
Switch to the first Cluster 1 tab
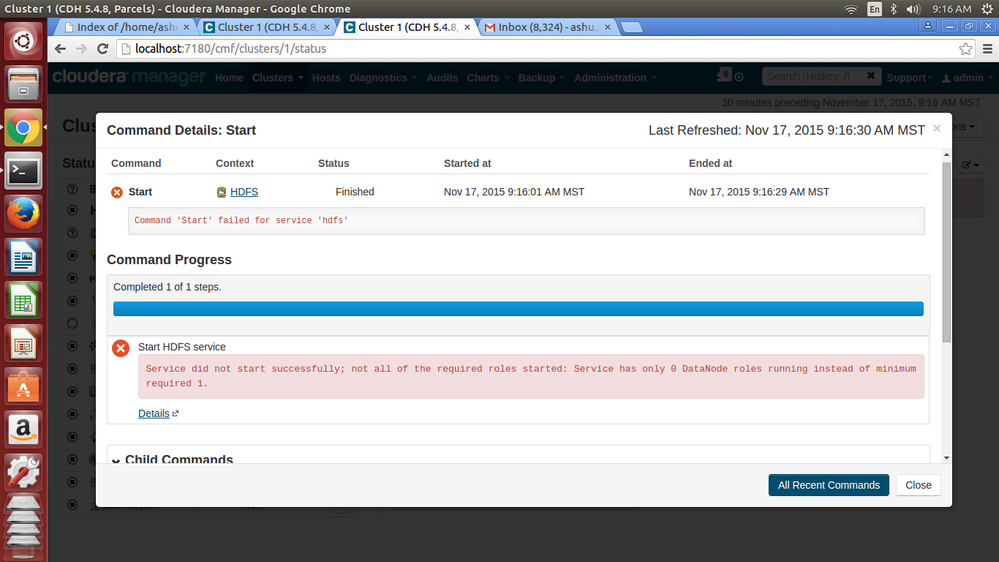(266, 27)
